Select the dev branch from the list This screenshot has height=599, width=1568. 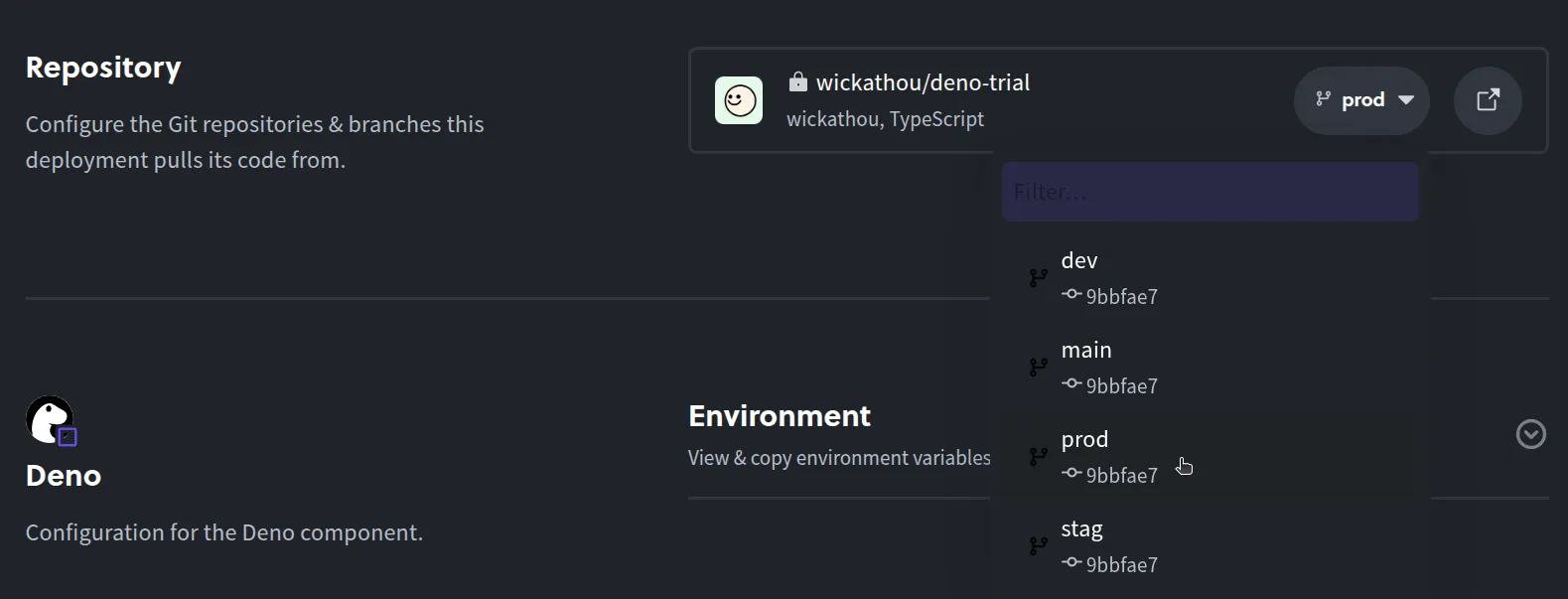pyautogui.click(x=1079, y=261)
